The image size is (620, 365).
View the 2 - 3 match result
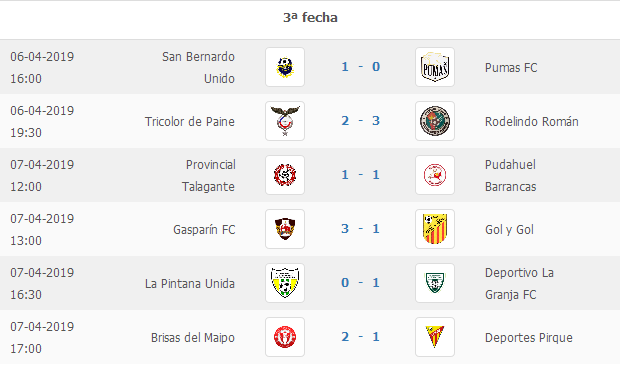(361, 121)
